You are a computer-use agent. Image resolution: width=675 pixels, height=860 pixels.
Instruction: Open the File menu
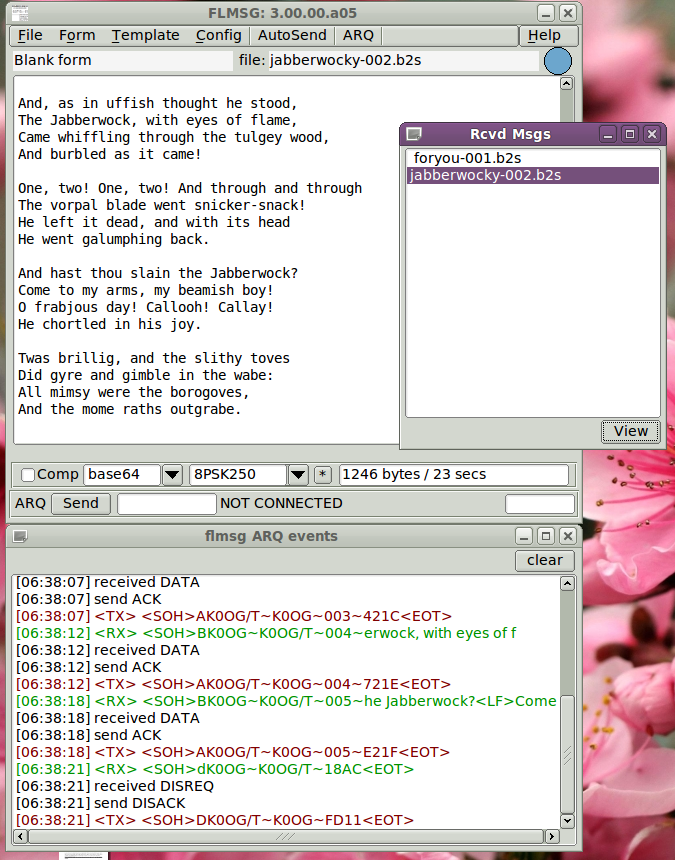pos(30,36)
